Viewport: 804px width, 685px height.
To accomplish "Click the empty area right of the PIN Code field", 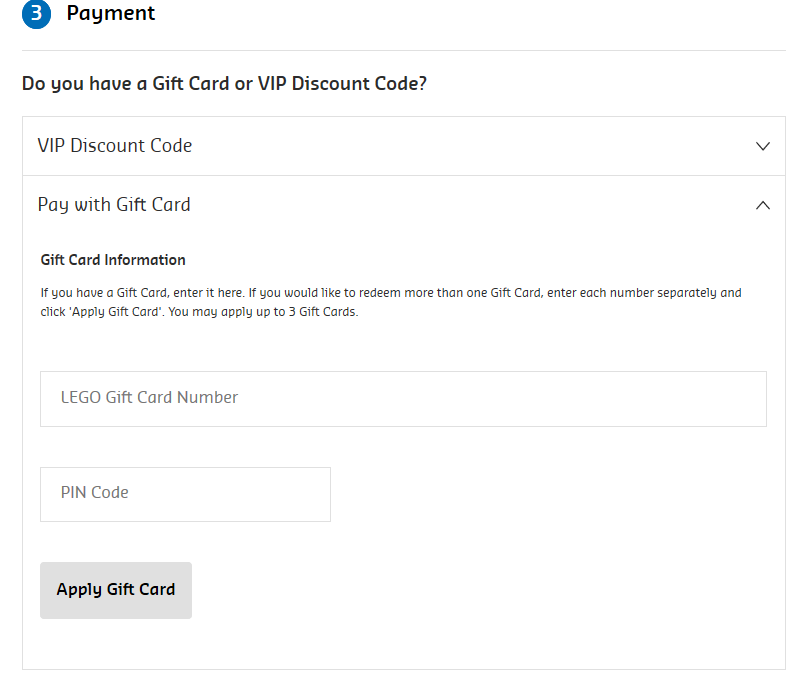I will [548, 494].
